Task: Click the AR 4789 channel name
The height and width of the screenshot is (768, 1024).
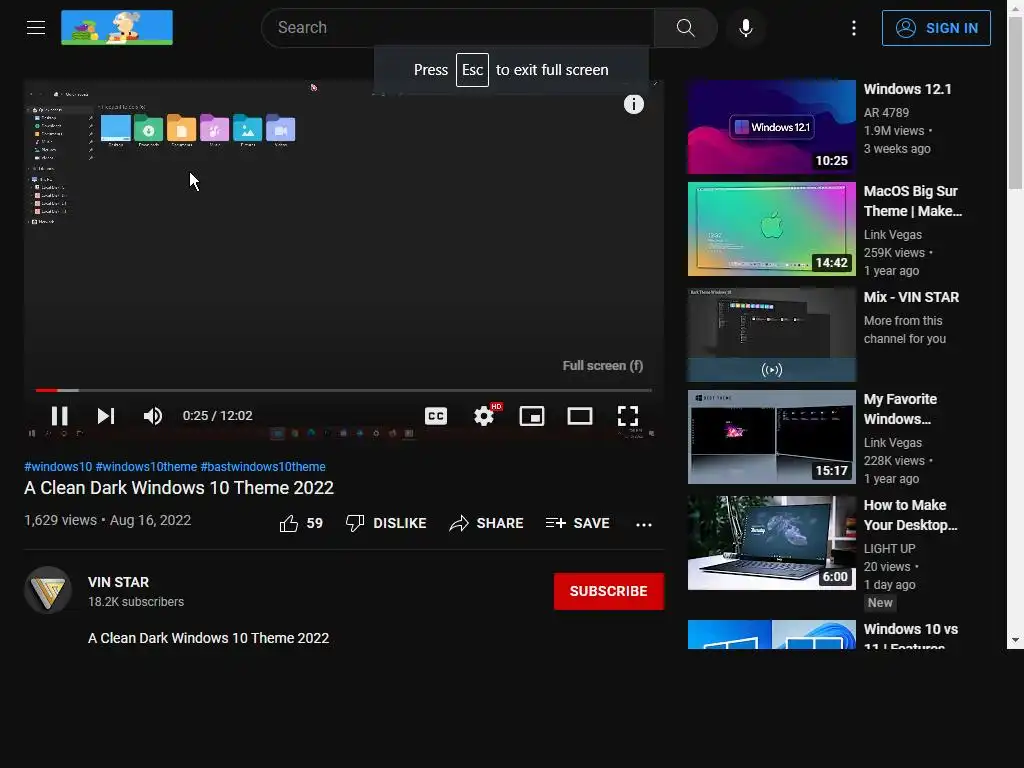Action: coord(886,112)
